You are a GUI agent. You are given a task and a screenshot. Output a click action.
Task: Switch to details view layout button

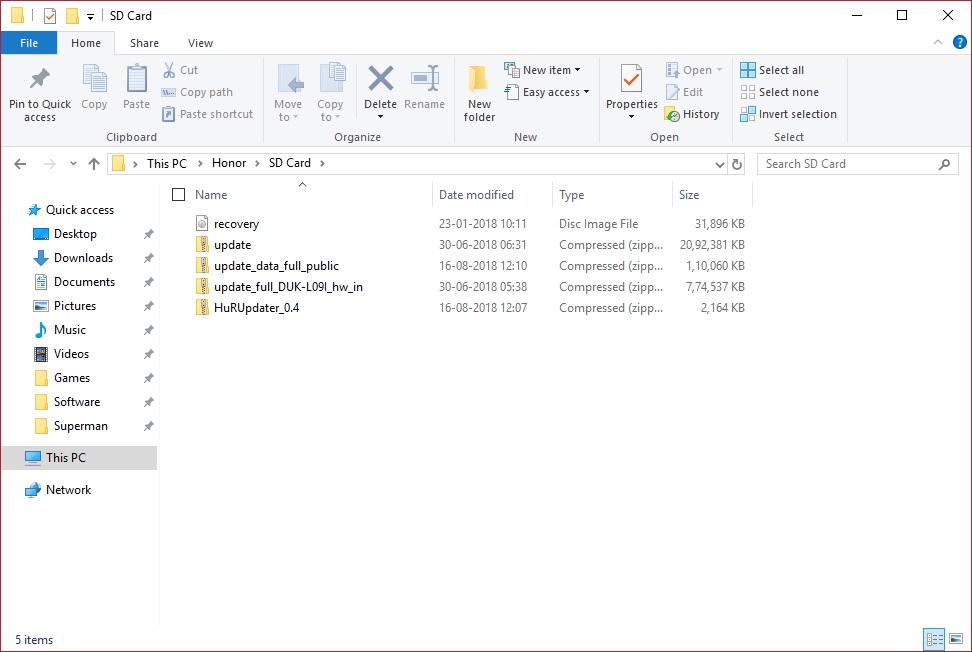(934, 639)
